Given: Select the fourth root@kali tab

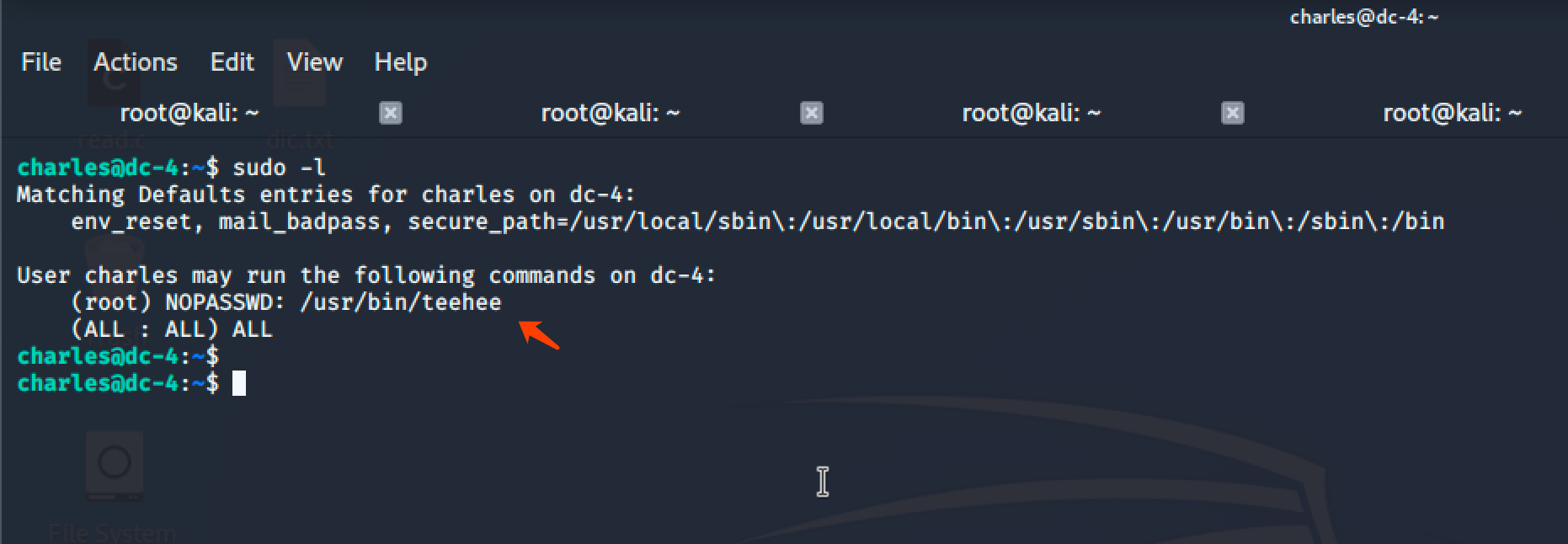Looking at the screenshot, I should (x=1452, y=113).
